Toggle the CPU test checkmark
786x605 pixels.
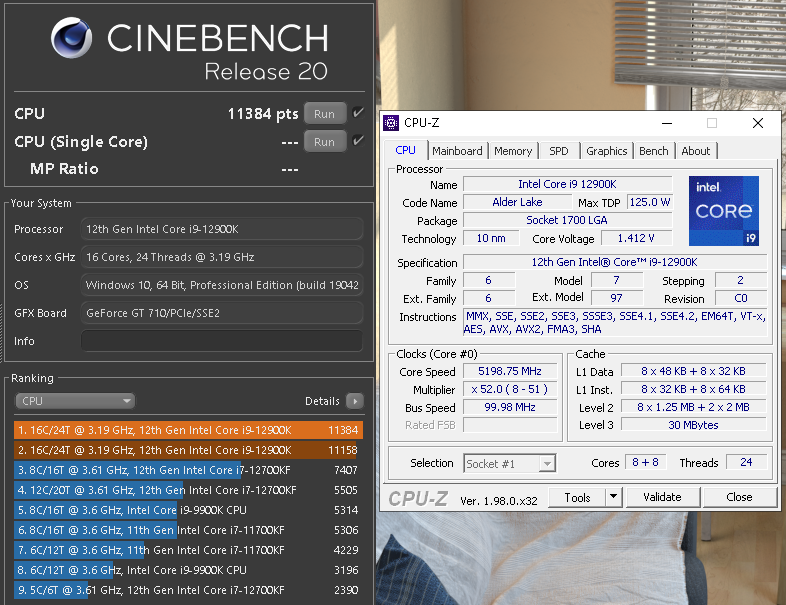tap(358, 113)
